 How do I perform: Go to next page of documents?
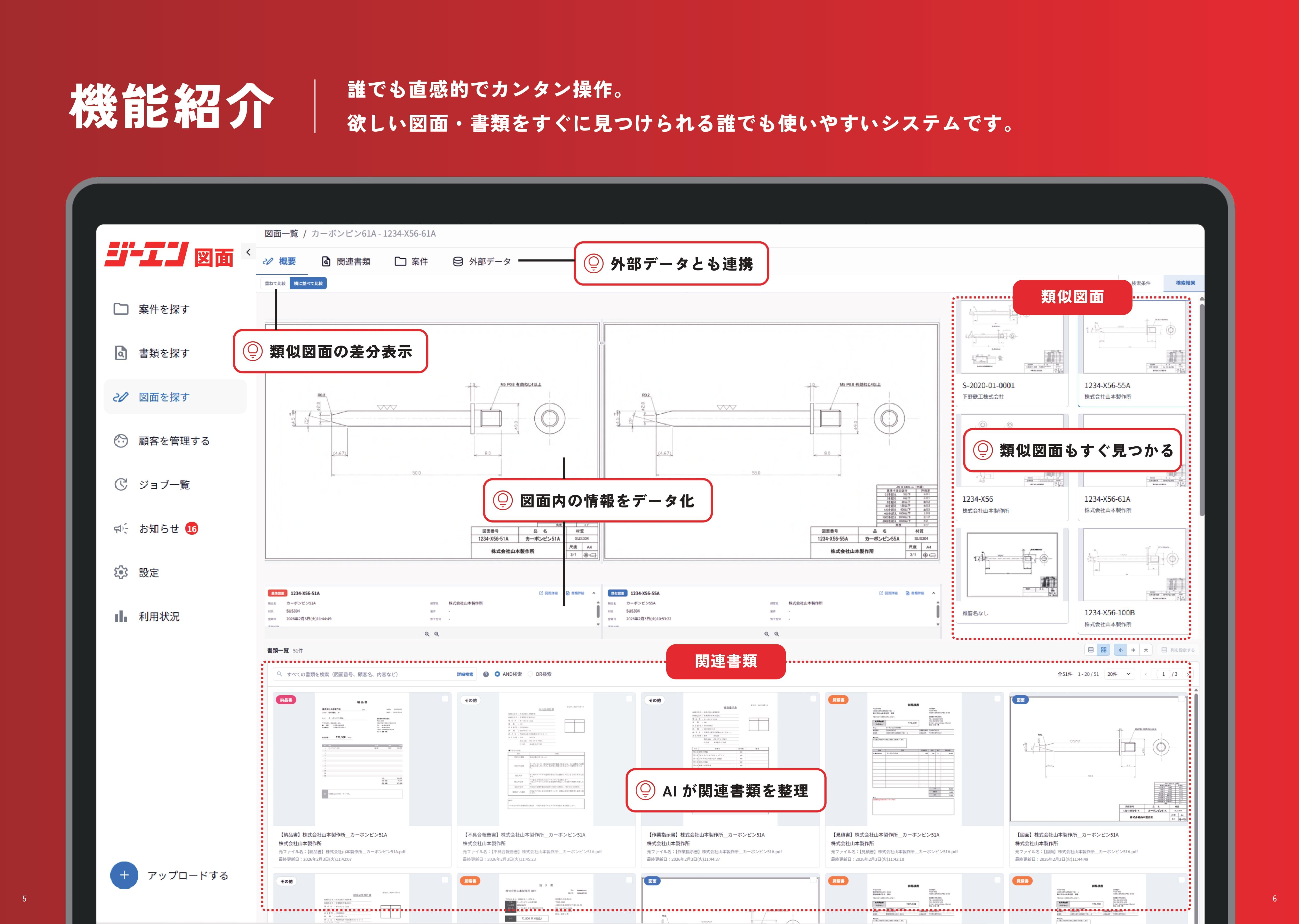(x=1187, y=674)
